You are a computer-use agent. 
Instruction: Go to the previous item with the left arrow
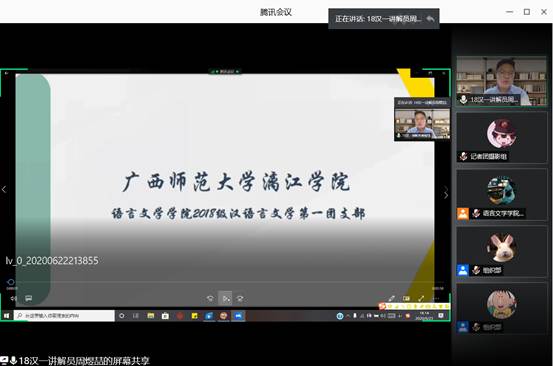point(4,189)
